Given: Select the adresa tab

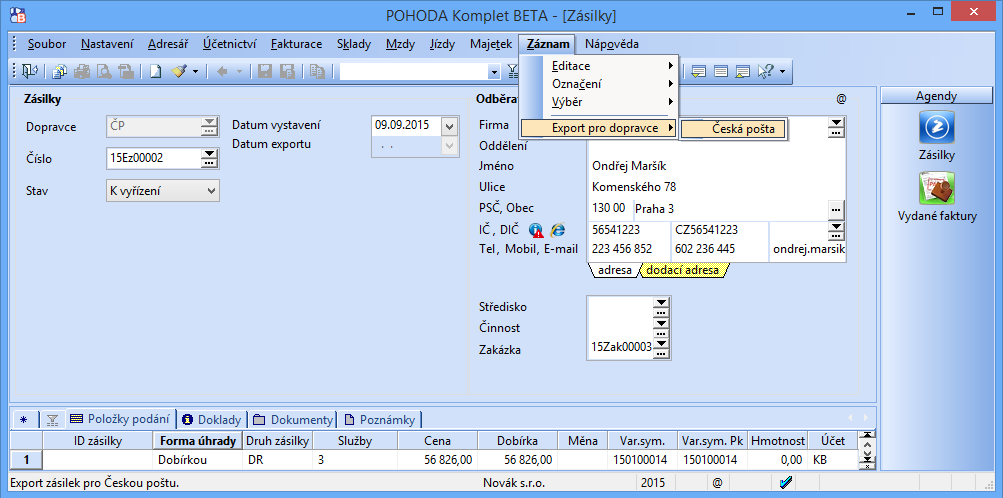Looking at the screenshot, I should (x=614, y=270).
